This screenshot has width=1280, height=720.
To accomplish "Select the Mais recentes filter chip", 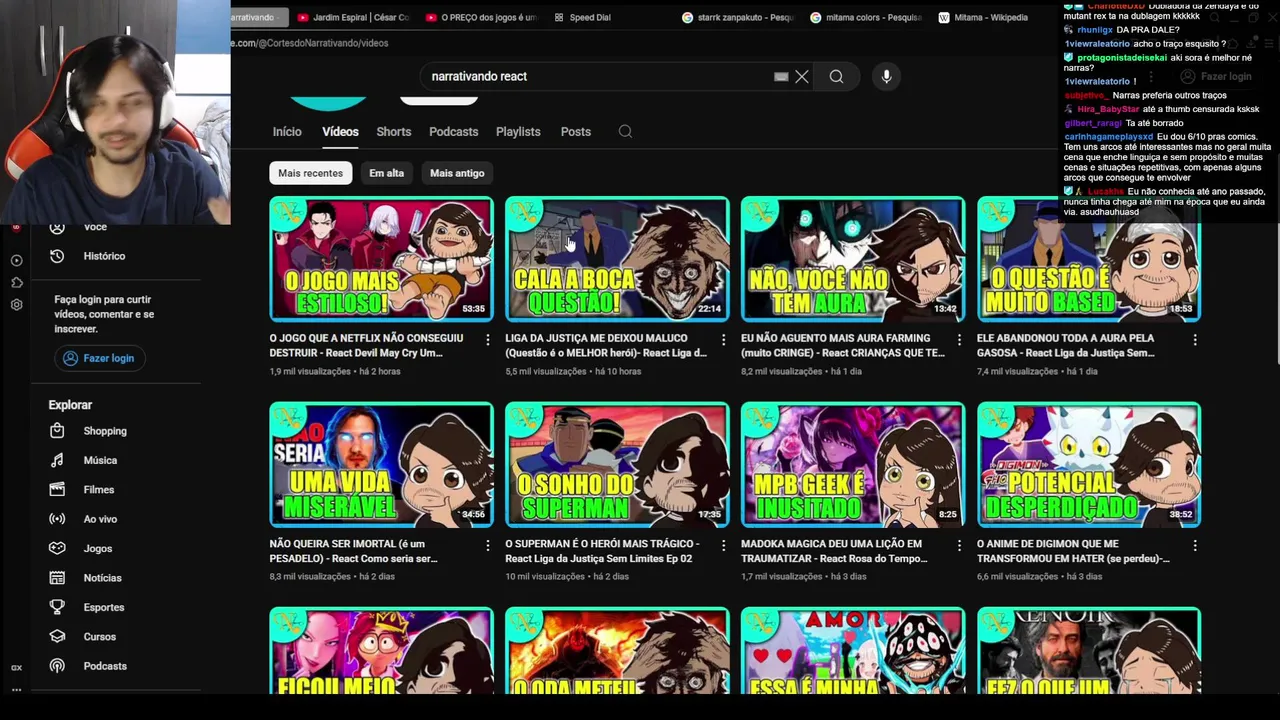I will [310, 173].
